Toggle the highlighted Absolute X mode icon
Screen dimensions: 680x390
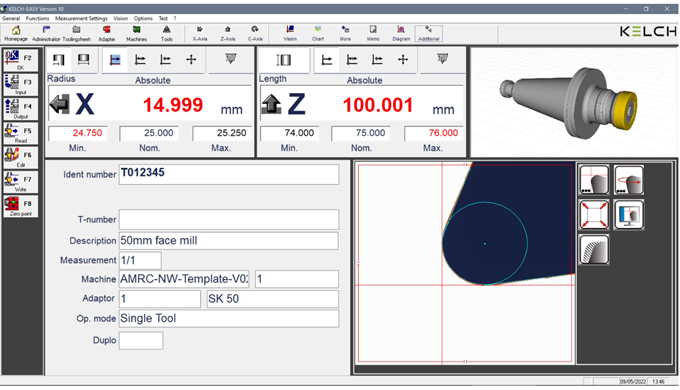coord(115,59)
